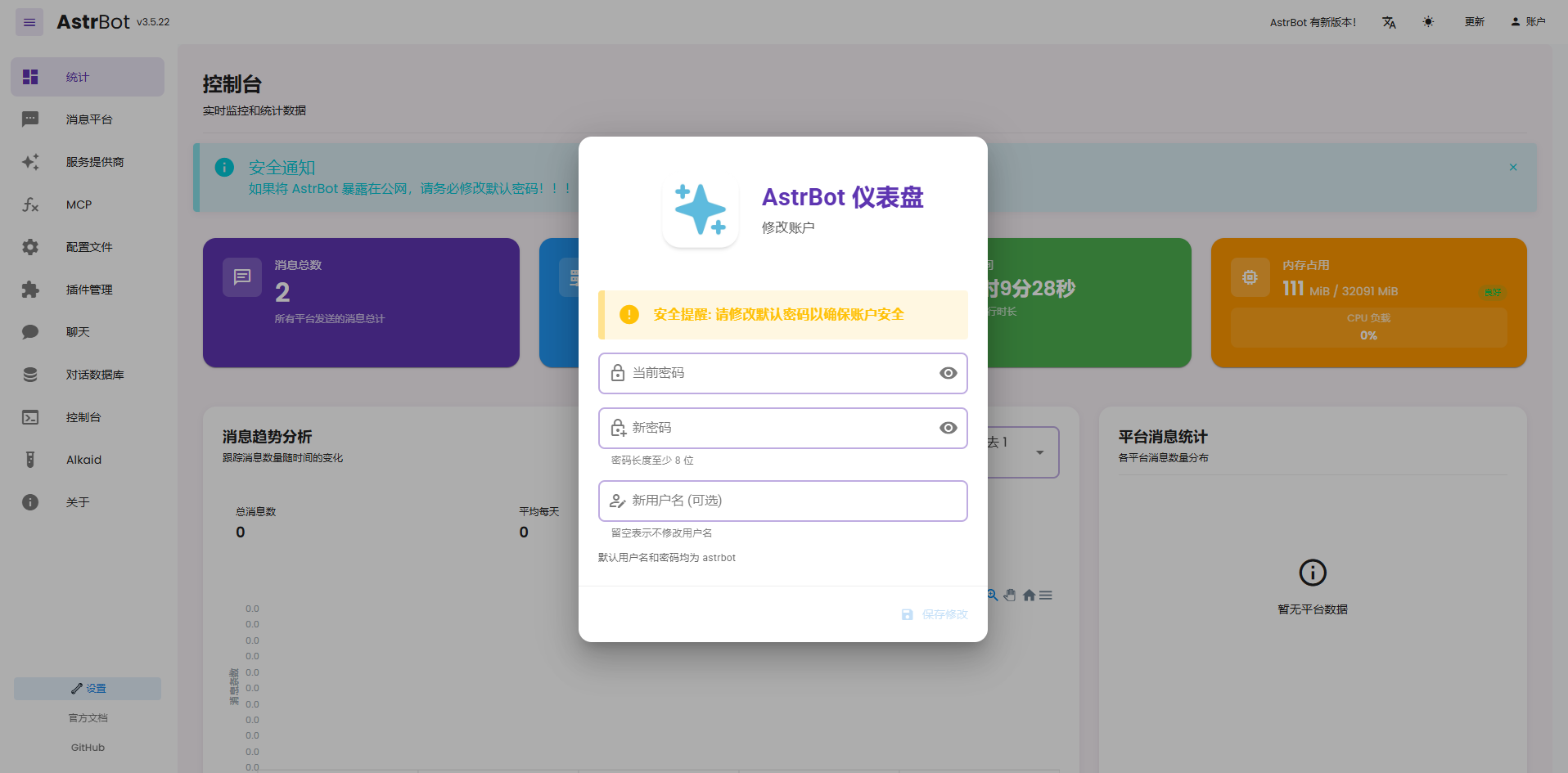Click the chart zoom magnifier icon
Viewport: 1568px width, 773px height.
993,595
